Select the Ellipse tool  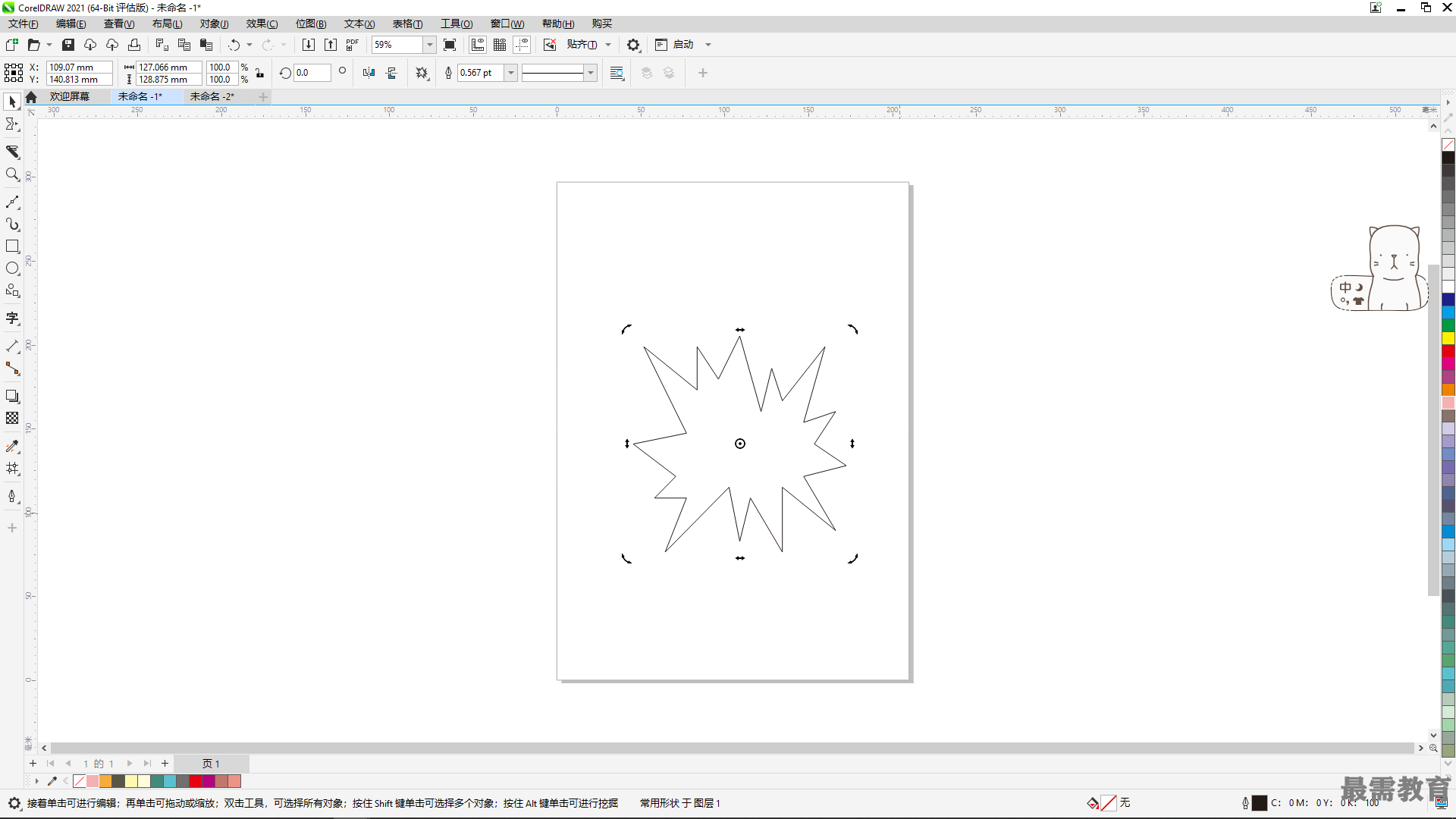tap(12, 268)
